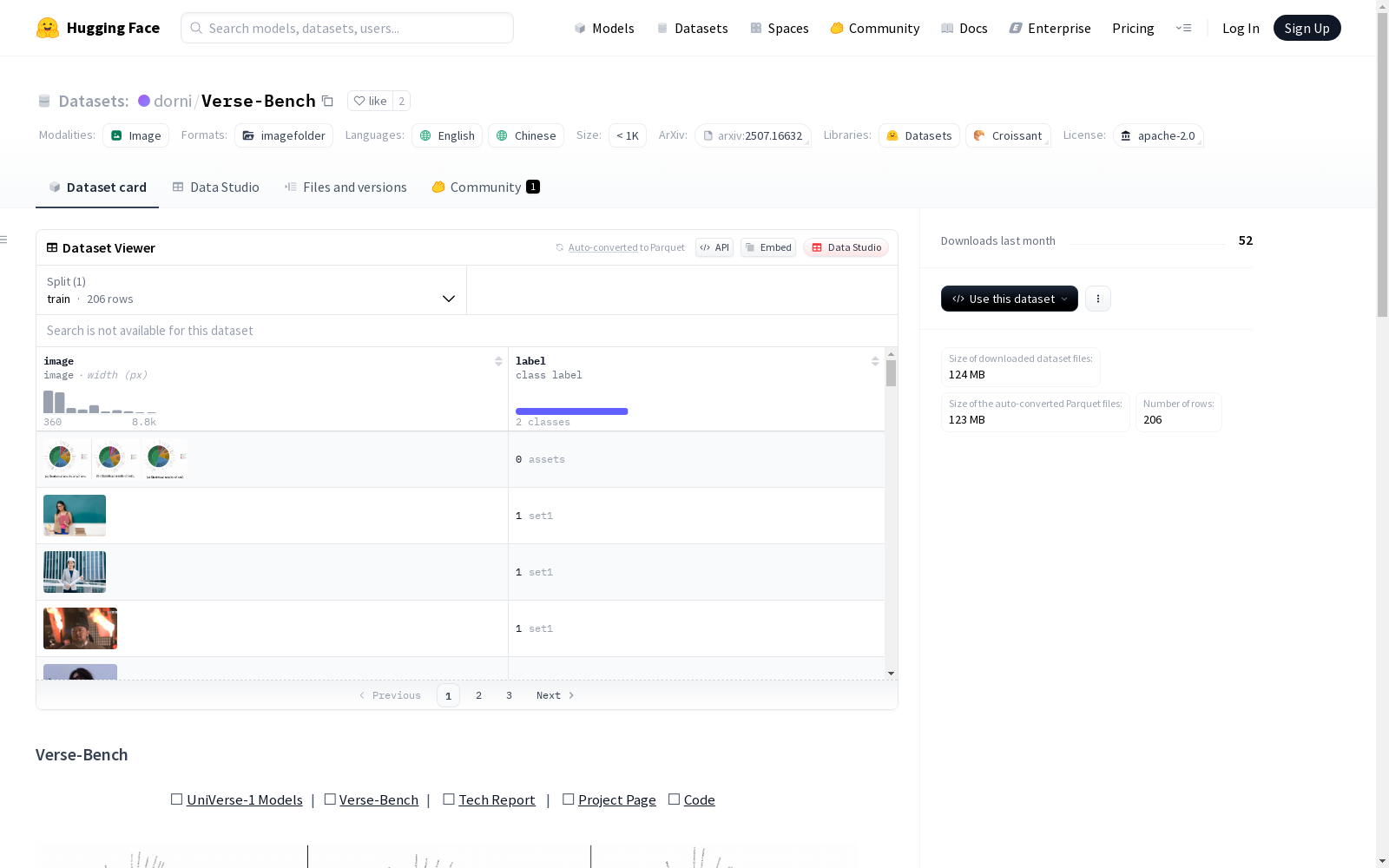Open the Datasets library tag

click(x=919, y=135)
